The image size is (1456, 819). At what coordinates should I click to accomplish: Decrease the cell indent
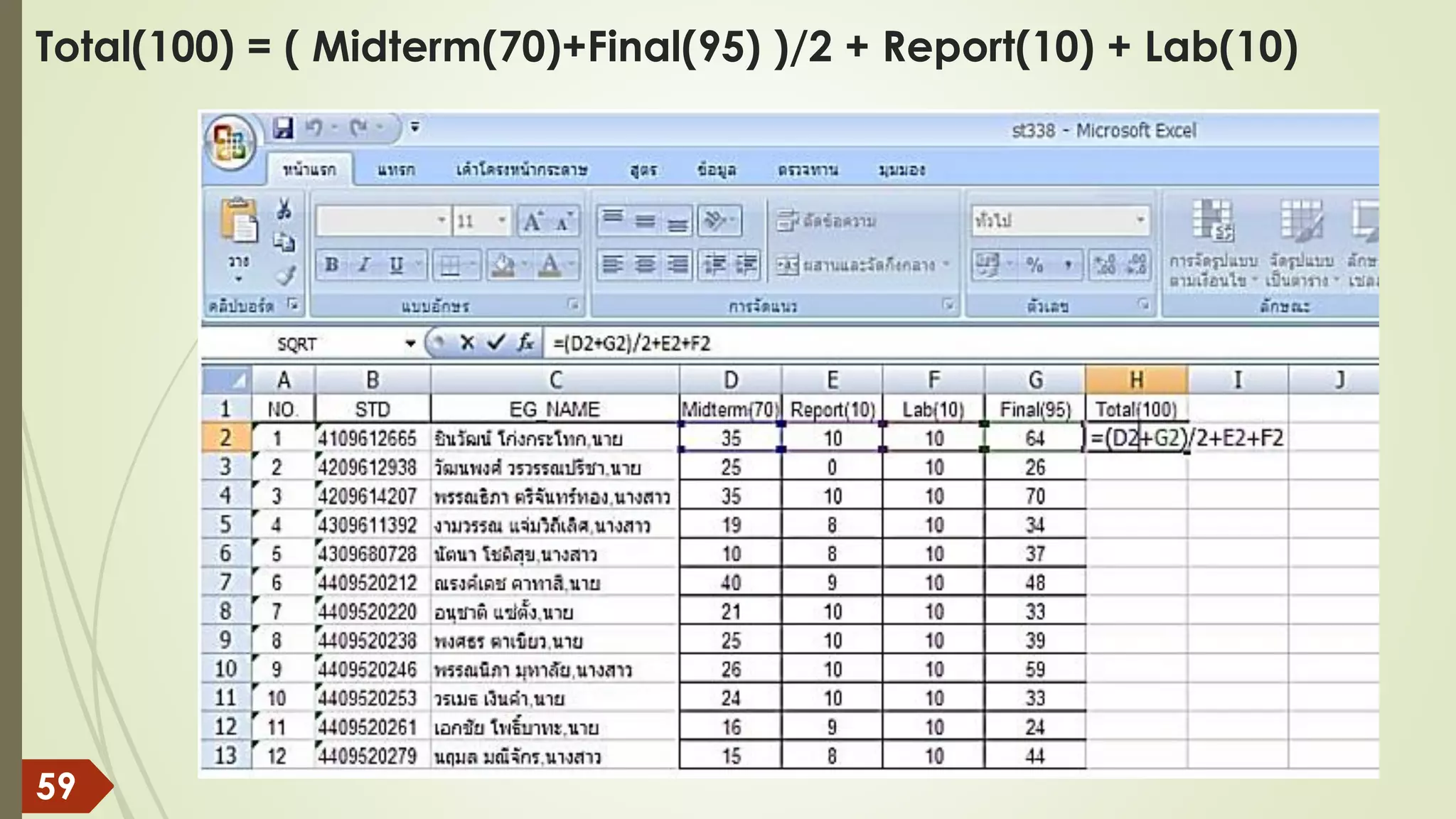pos(714,265)
